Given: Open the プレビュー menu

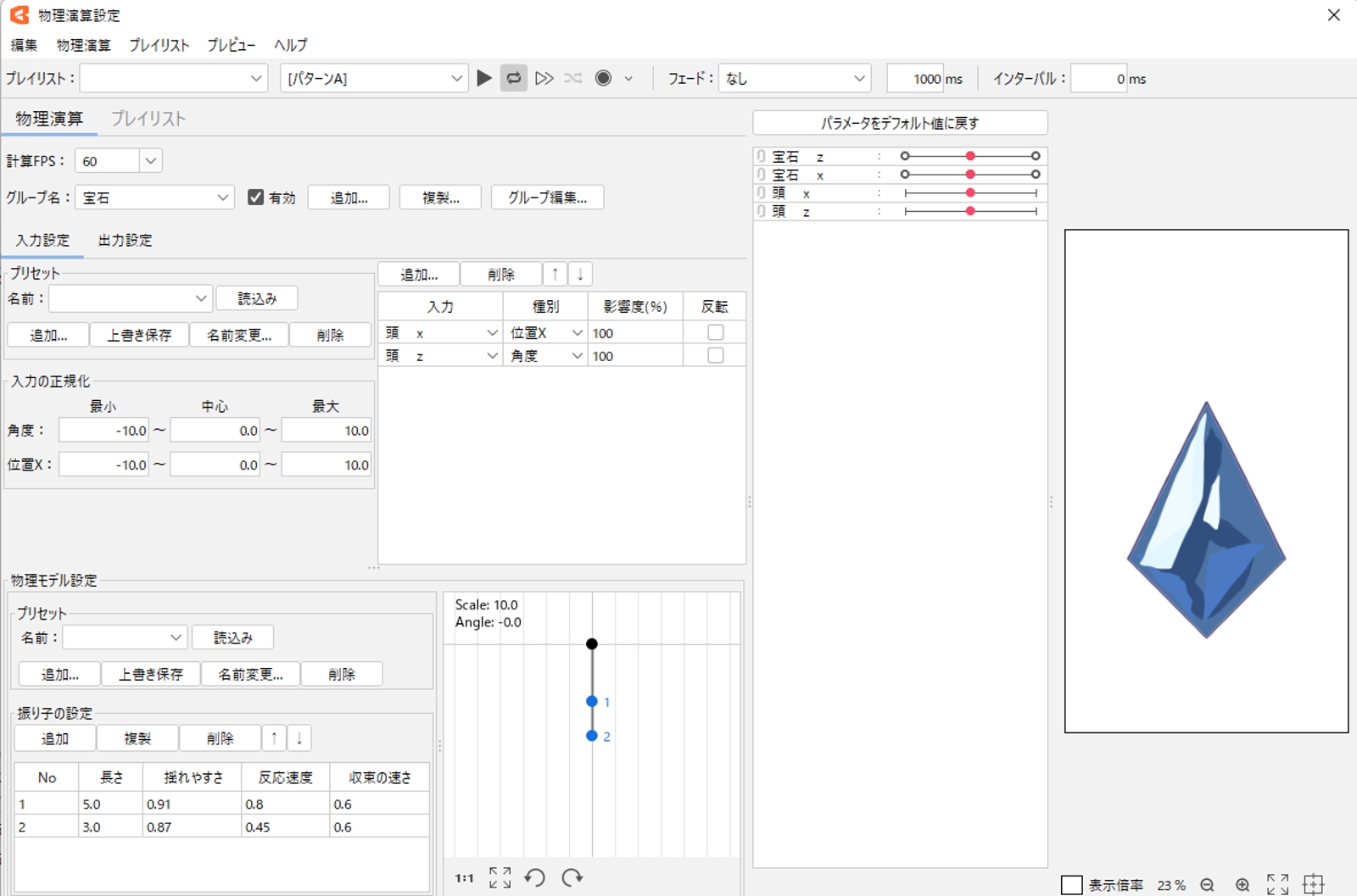Looking at the screenshot, I should pyautogui.click(x=231, y=45).
